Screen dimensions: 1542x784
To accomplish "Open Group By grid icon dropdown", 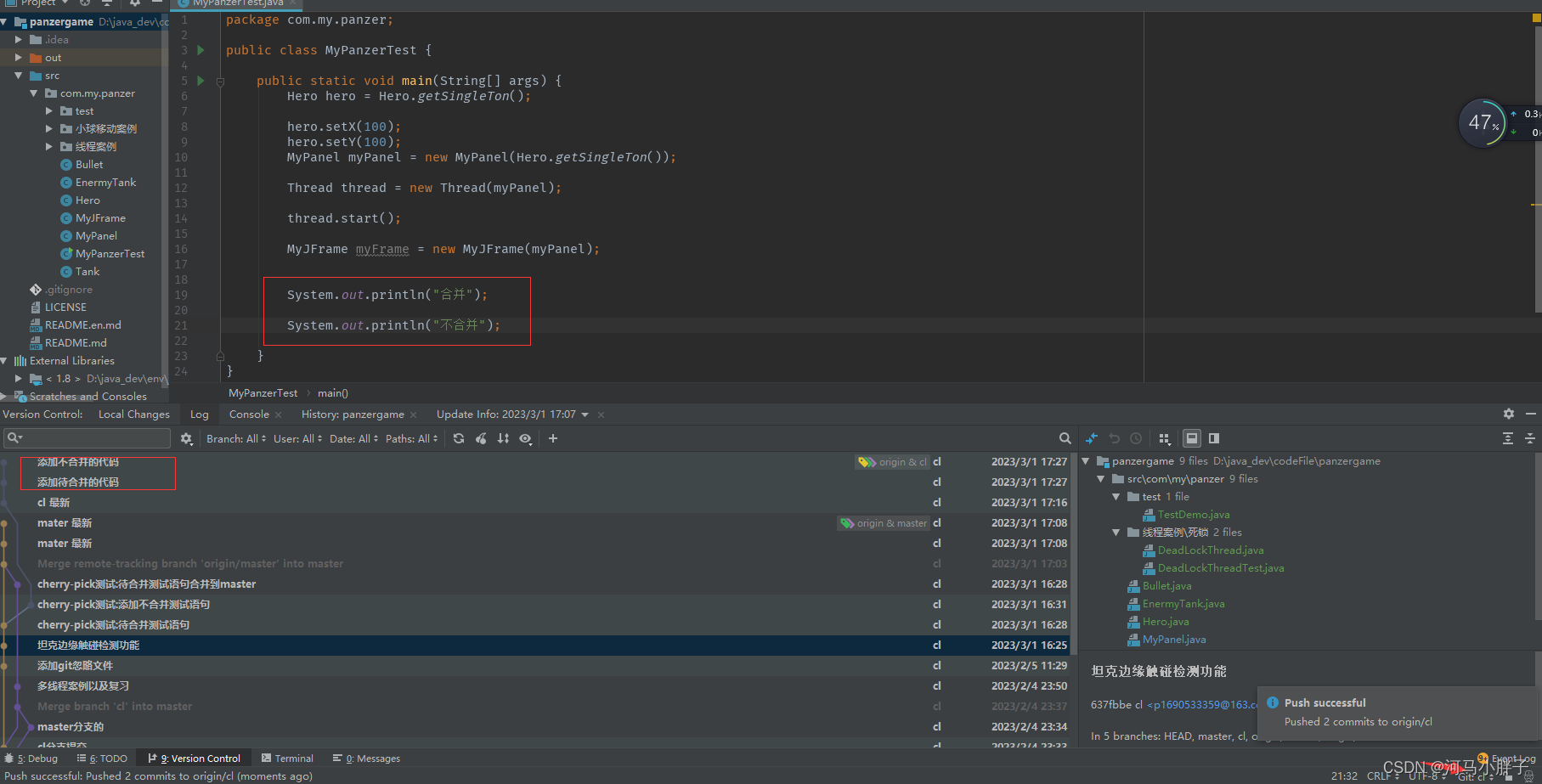I will point(1165,438).
